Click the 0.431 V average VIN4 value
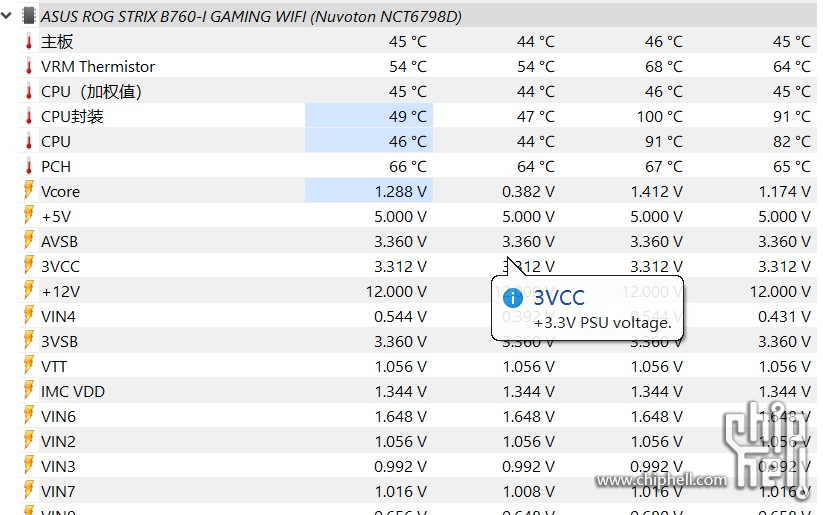 [x=785, y=317]
